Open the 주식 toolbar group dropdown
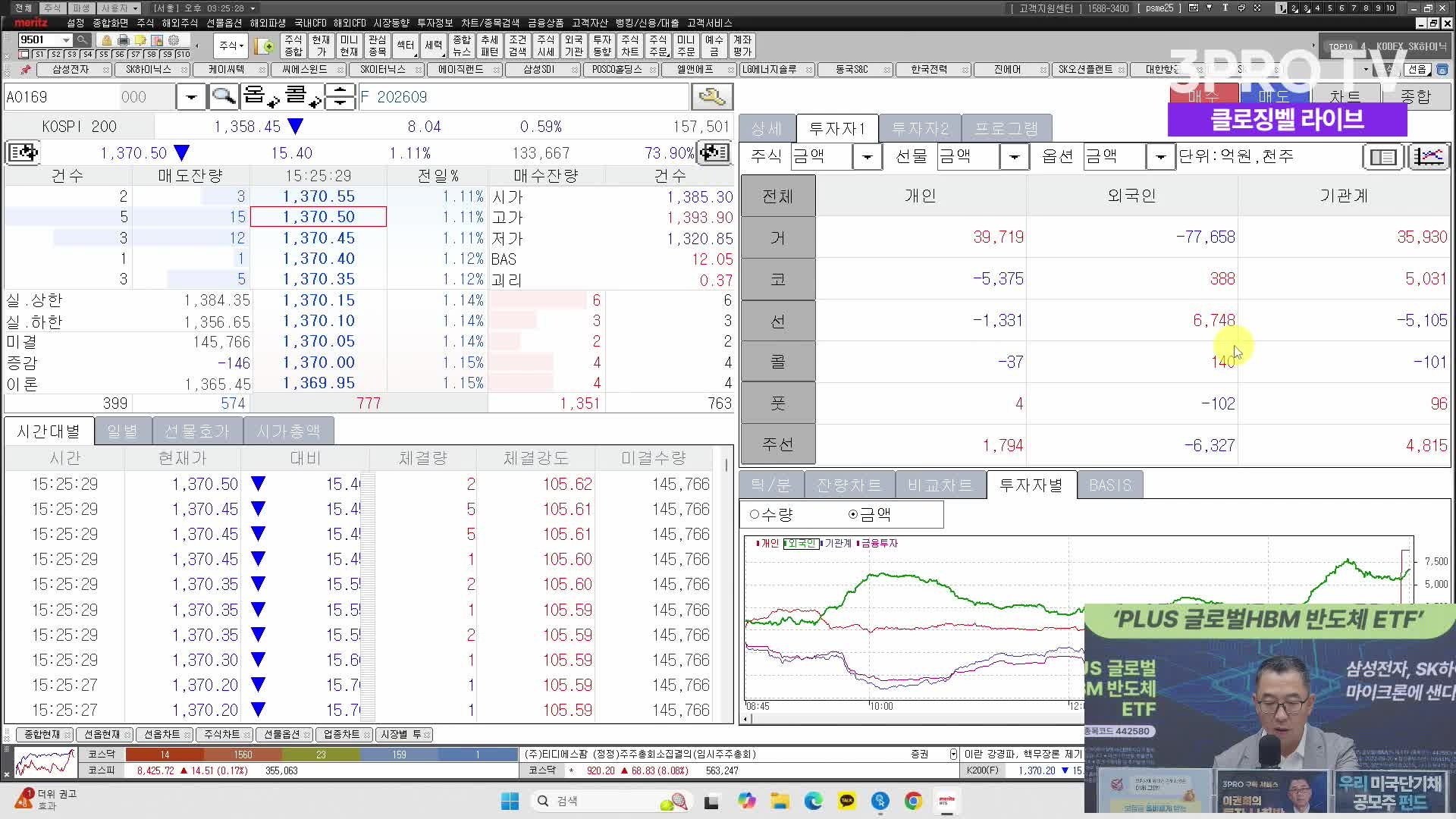1456x819 pixels. click(x=231, y=46)
